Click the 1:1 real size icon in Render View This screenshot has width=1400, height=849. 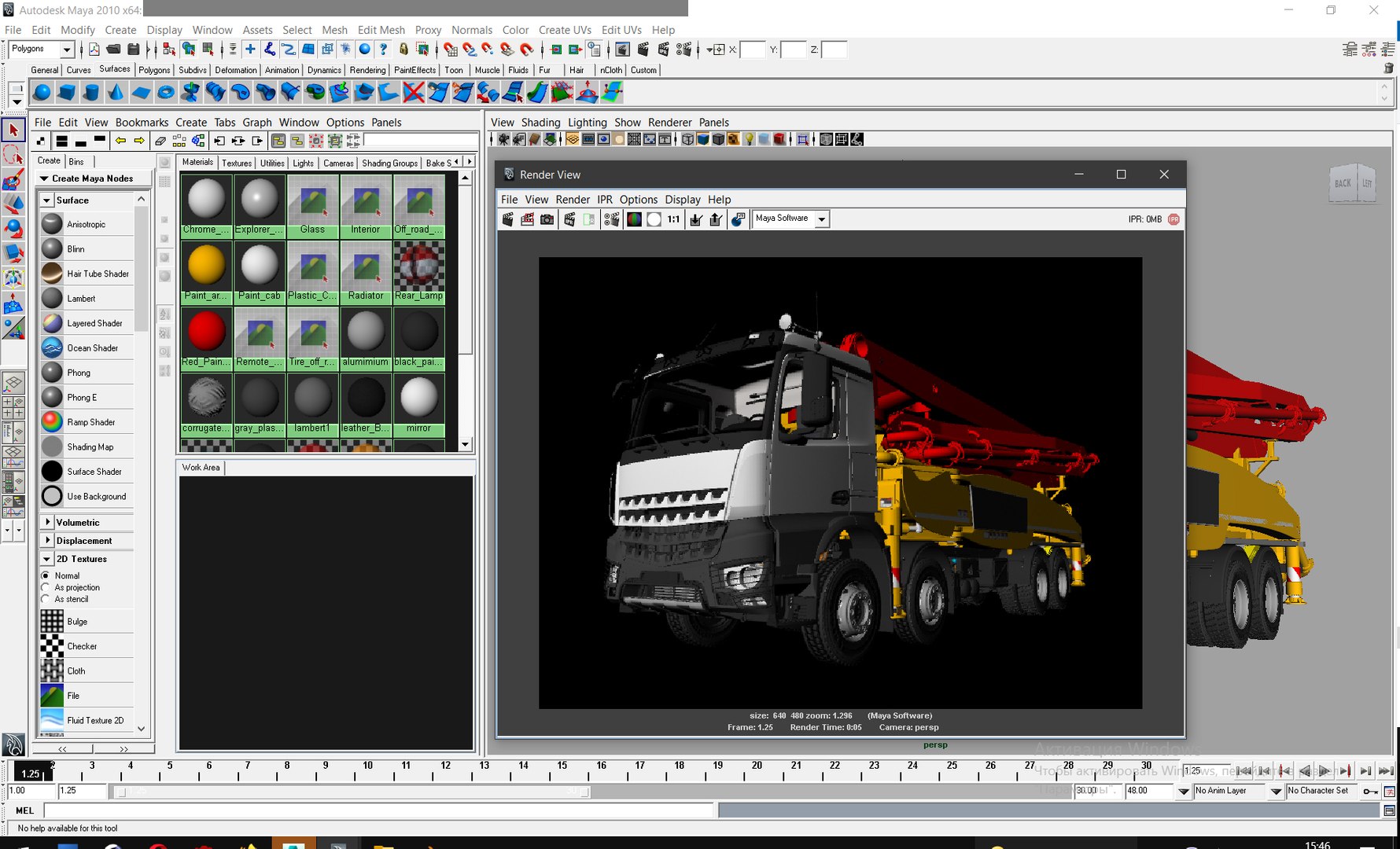674,219
